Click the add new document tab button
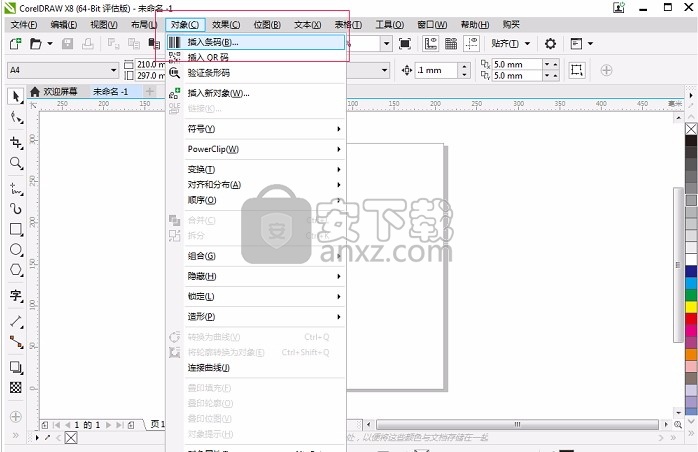 click(150, 91)
